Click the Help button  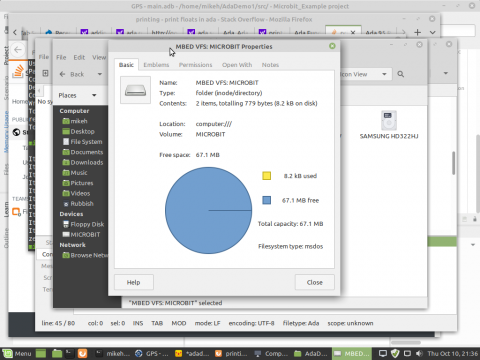[134, 282]
